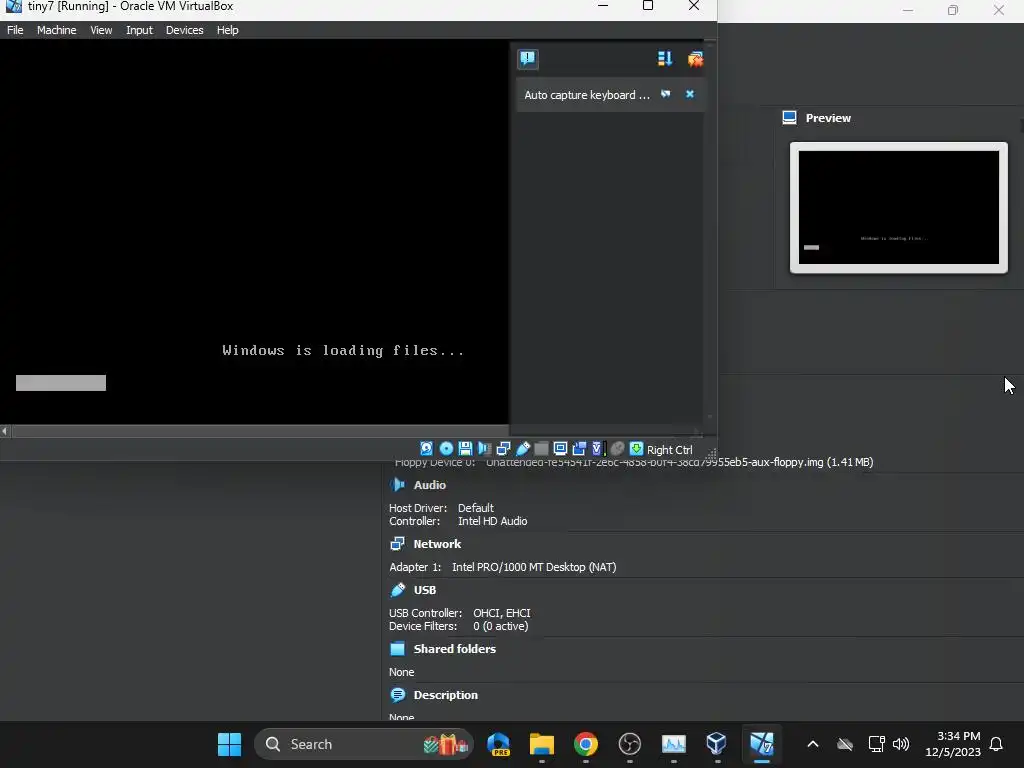
Task: Click the recording status icon
Action: coord(579,449)
